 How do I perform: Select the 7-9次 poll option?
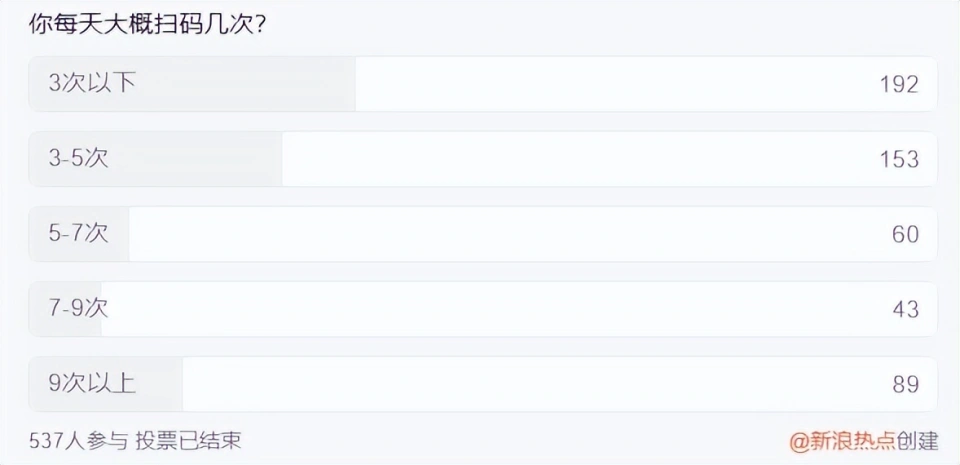tap(79, 309)
